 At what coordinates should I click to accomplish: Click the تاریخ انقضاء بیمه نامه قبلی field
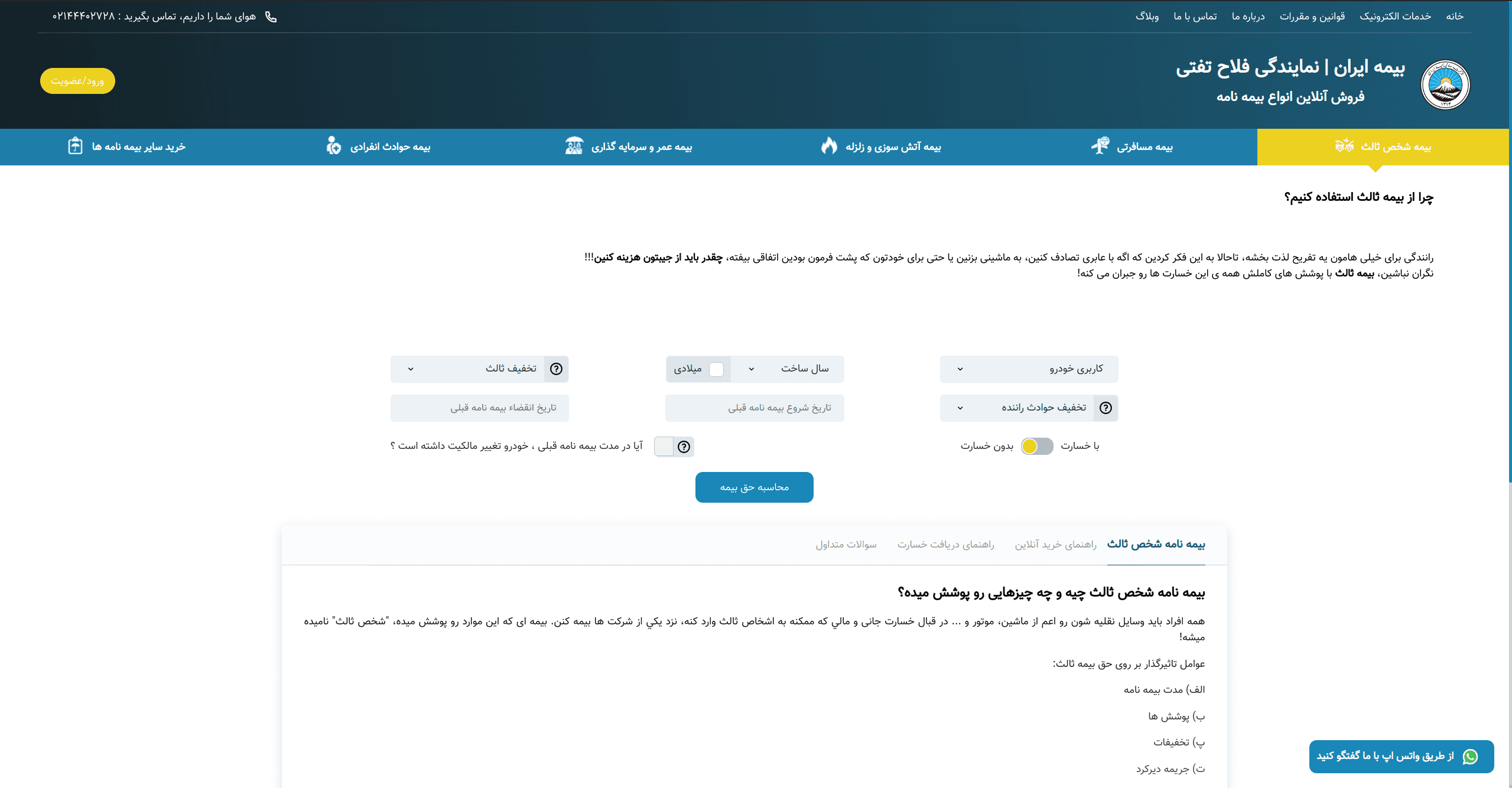click(x=479, y=408)
